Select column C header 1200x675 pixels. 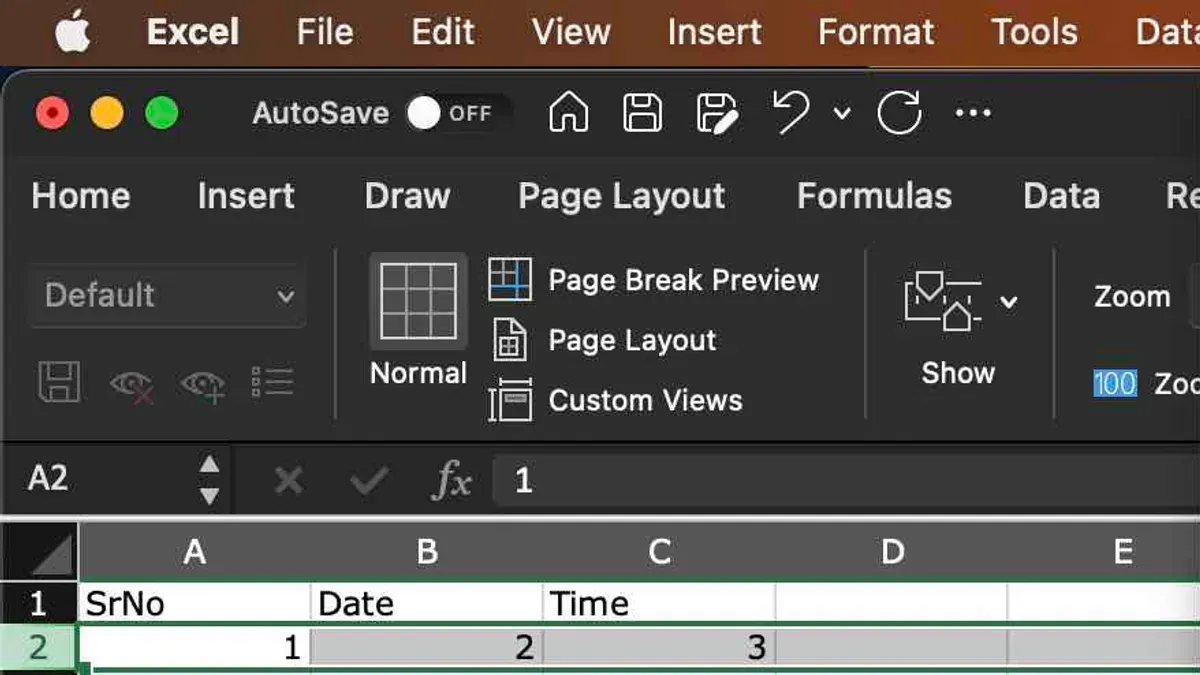(x=659, y=552)
